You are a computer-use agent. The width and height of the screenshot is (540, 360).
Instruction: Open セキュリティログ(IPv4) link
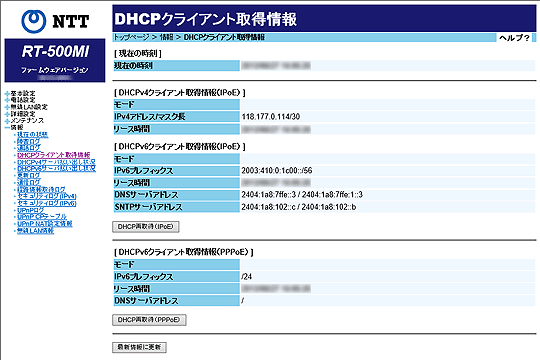click(47, 196)
